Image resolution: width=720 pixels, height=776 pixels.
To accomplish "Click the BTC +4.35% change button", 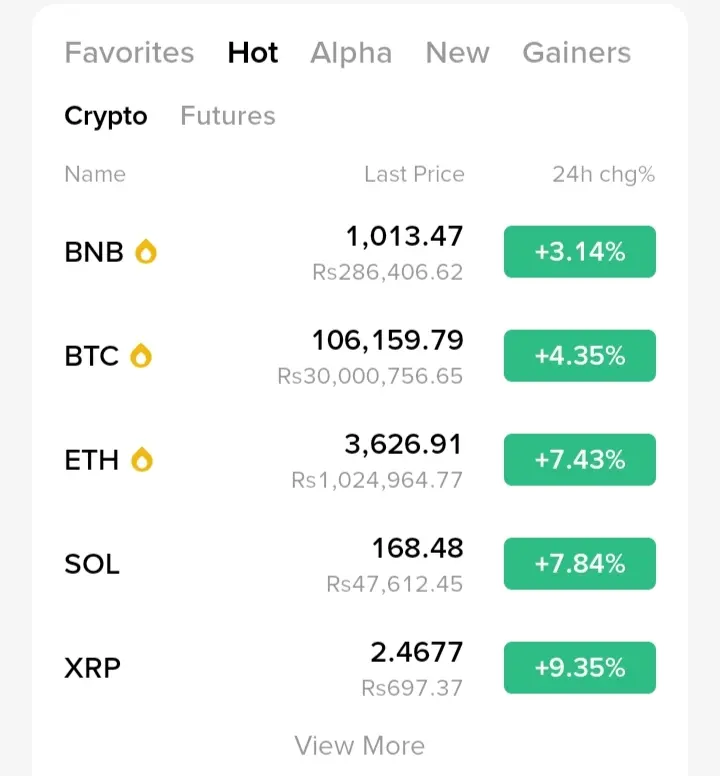I will [x=579, y=356].
